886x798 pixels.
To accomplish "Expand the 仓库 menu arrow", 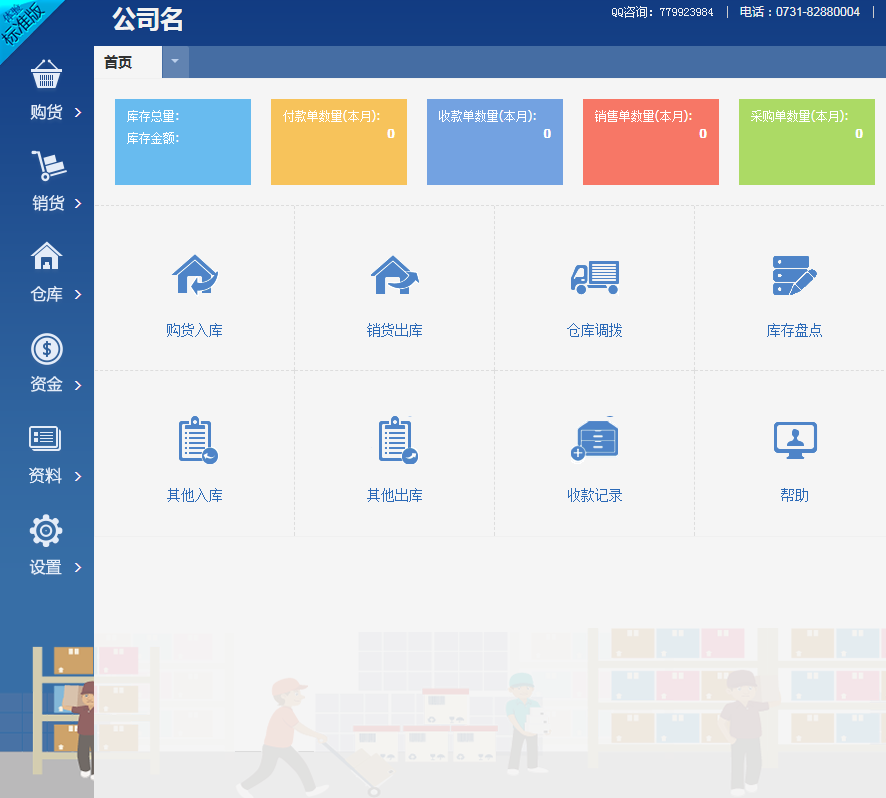I will pos(78,294).
